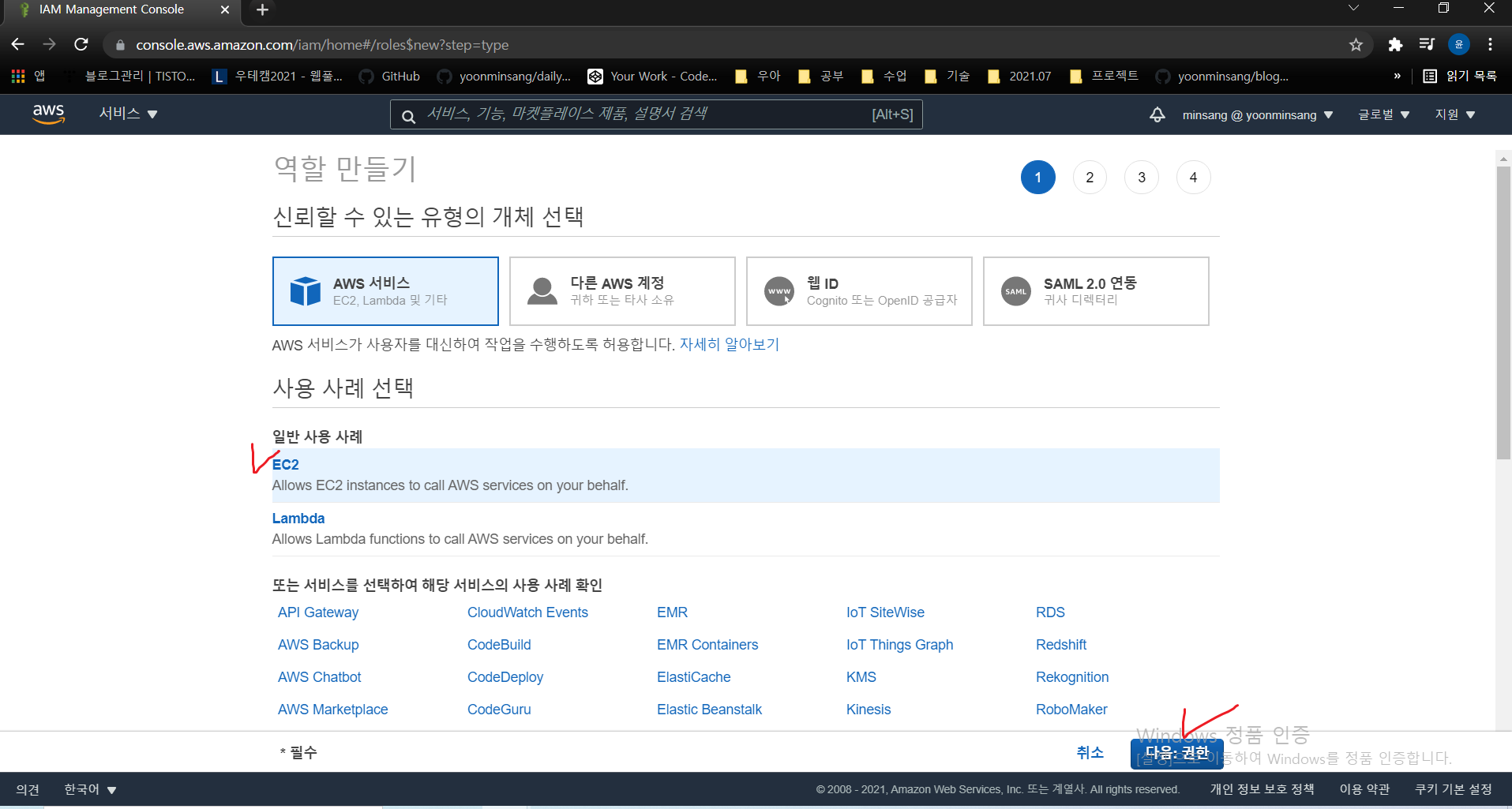Open the tab search dropdown arrow
Screen dimensions: 1512x809
pos(1353,8)
